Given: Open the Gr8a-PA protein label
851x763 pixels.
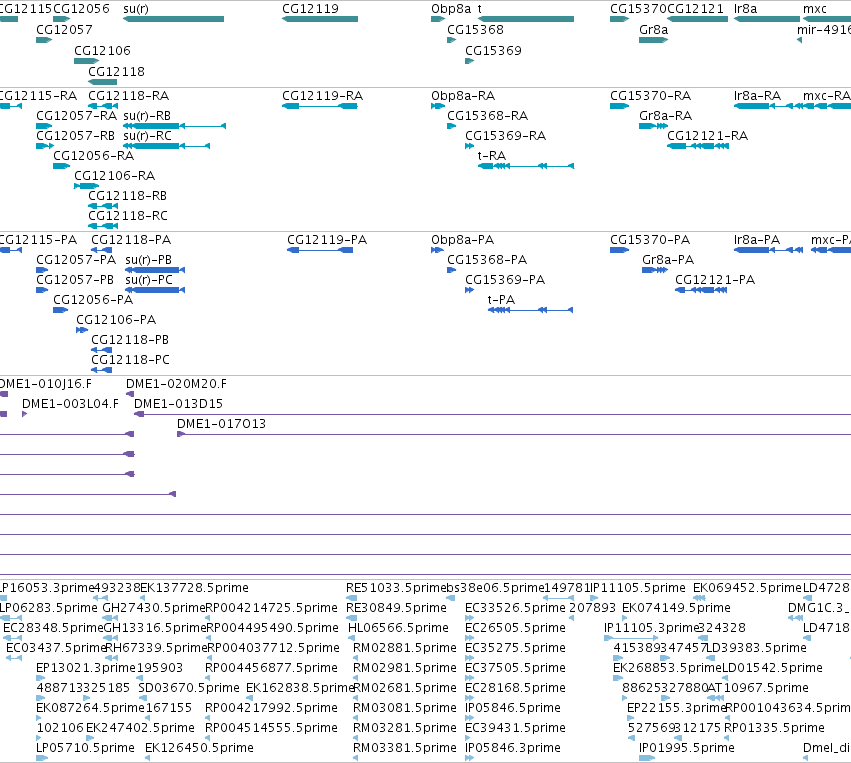Looking at the screenshot, I should [668, 260].
